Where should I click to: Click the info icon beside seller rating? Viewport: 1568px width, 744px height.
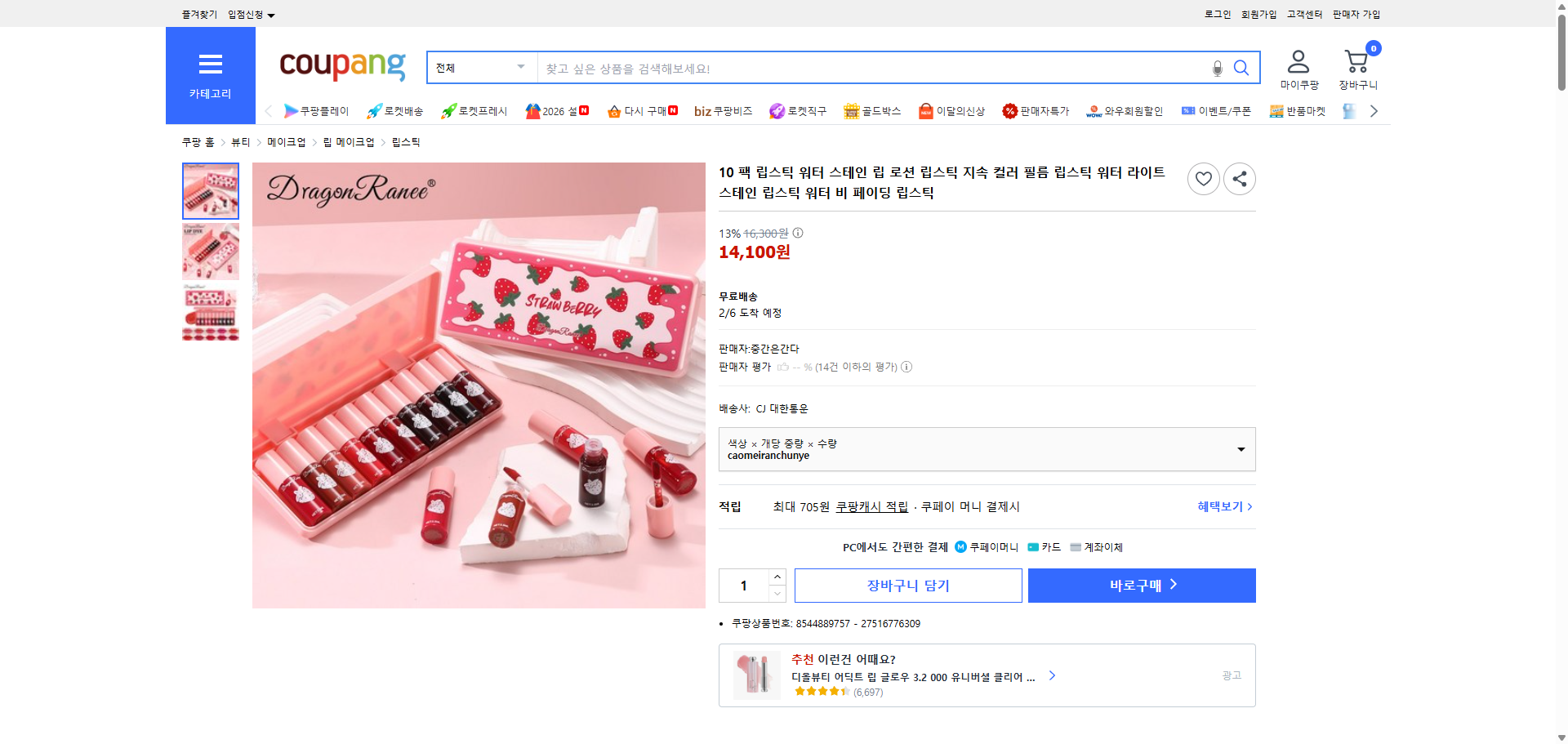[906, 367]
